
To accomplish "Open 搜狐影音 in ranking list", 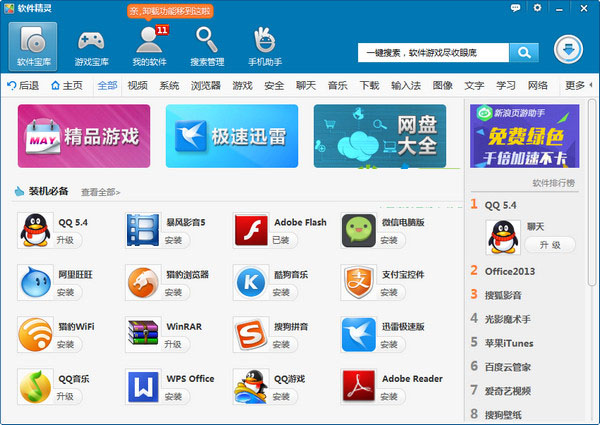I will click(503, 295).
